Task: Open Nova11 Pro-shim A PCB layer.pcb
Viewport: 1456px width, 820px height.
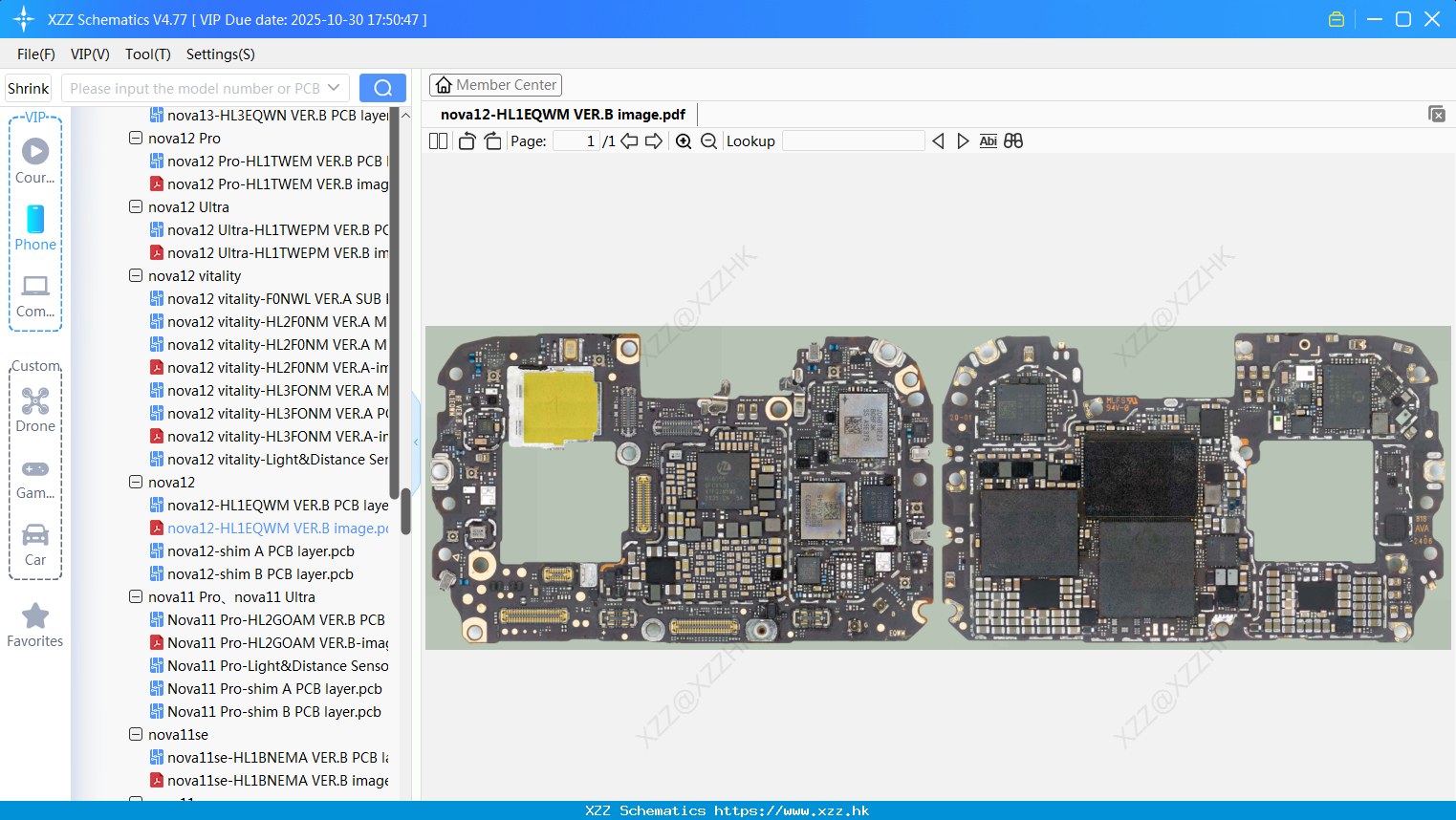Action: tap(266, 688)
